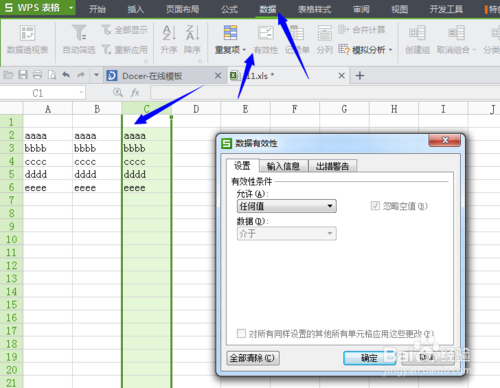500x388 pixels.
Task: Expand quick access toolbar dropdown arrow
Action: coord(96,75)
